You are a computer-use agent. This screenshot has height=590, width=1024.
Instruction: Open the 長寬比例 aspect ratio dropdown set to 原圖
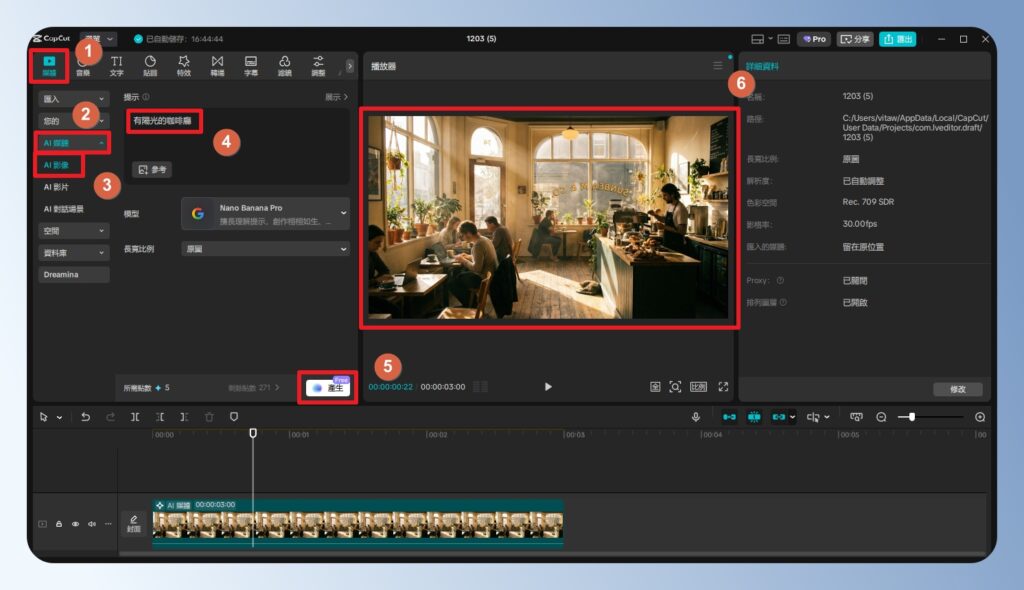pos(265,248)
